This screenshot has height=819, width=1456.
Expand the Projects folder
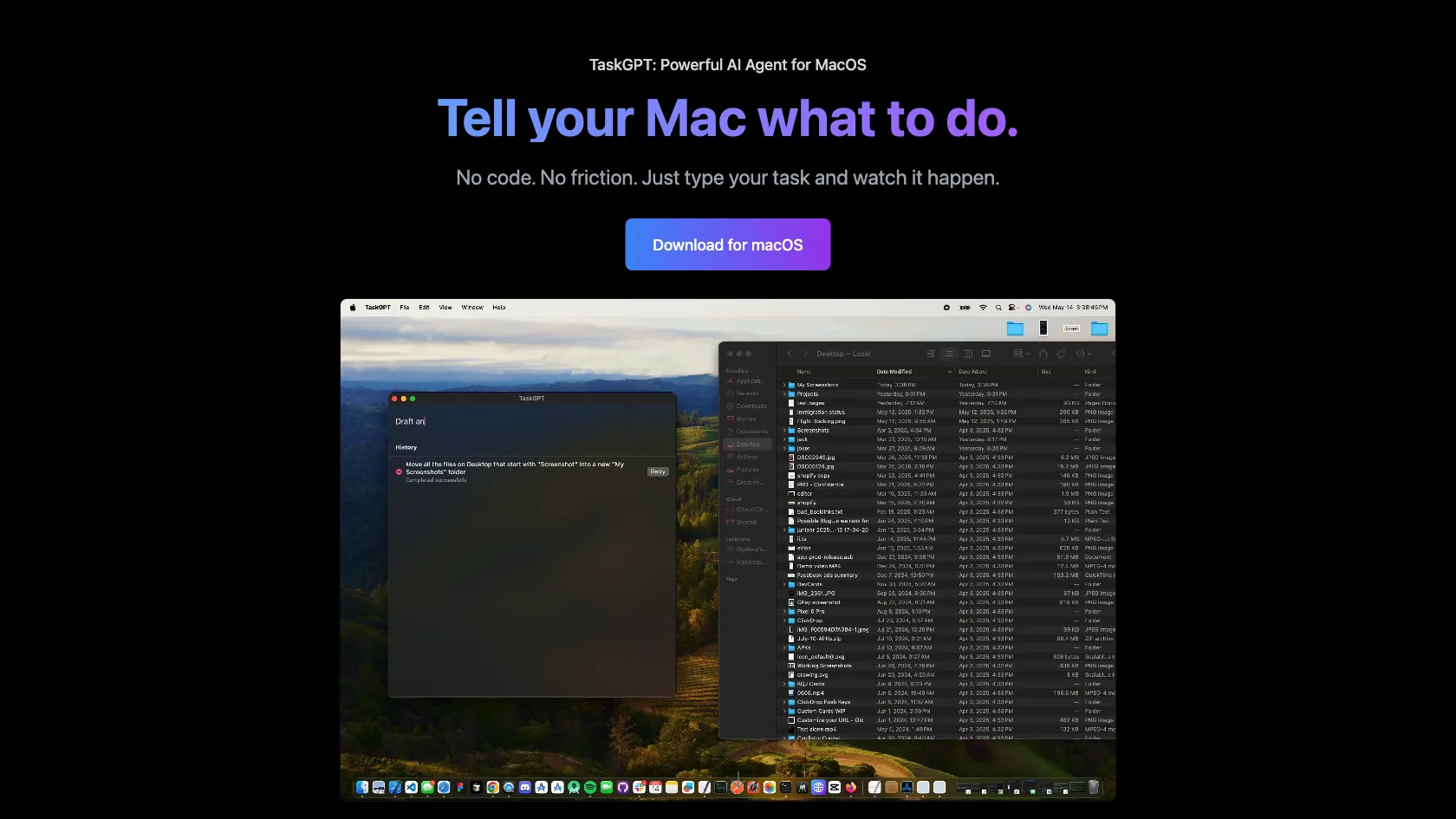click(784, 393)
